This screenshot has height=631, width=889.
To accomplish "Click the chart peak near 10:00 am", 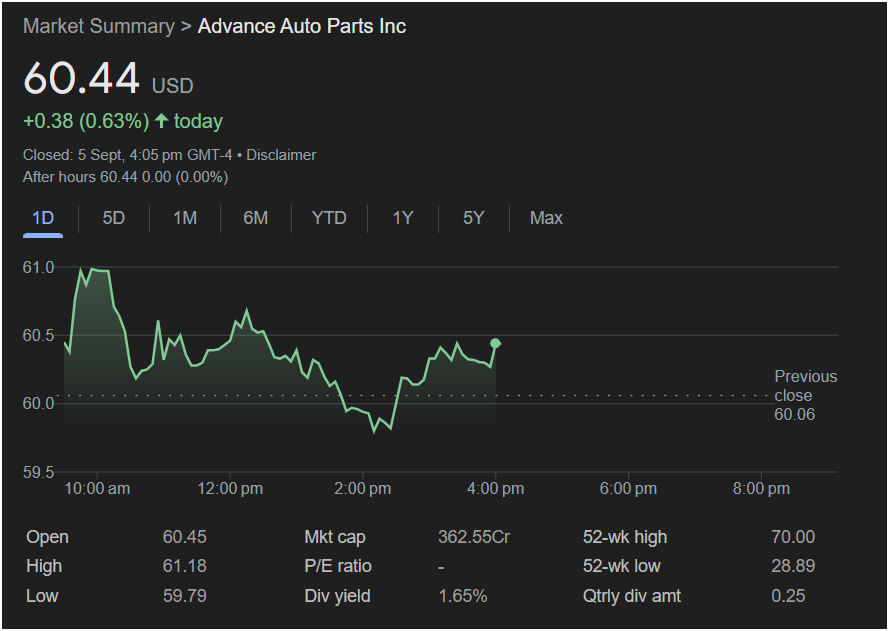I will [92, 269].
